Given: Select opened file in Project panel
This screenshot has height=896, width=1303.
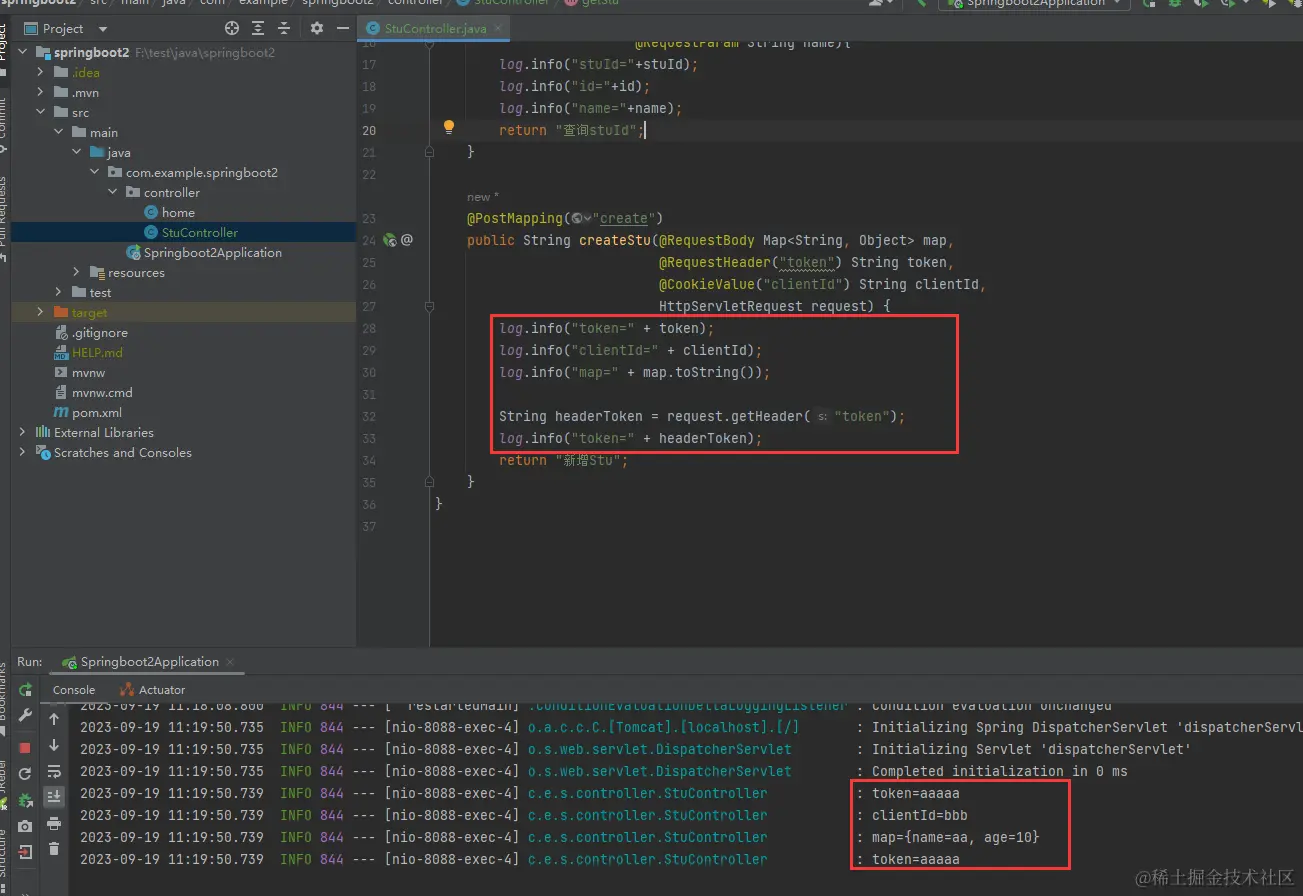Looking at the screenshot, I should tap(232, 28).
